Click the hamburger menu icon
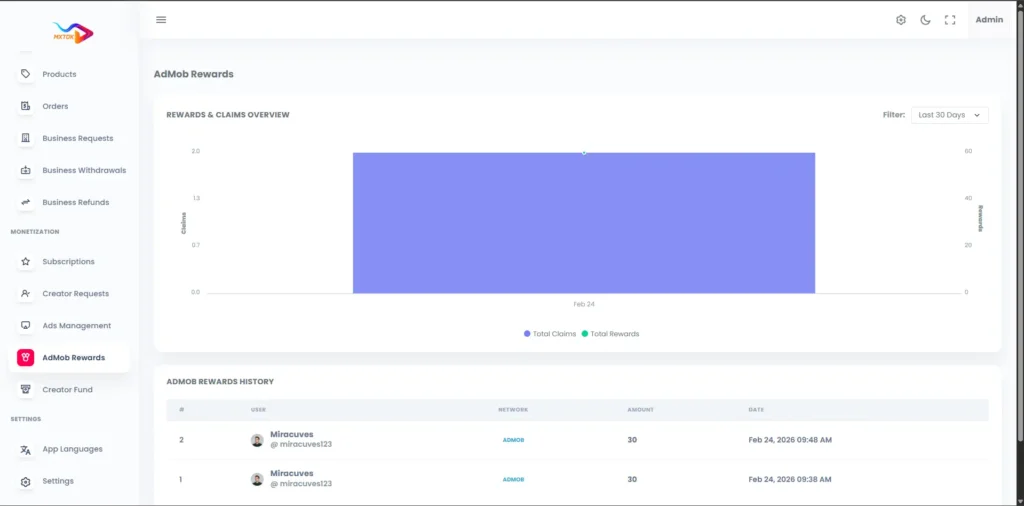The height and width of the screenshot is (506, 1024). 161,20
